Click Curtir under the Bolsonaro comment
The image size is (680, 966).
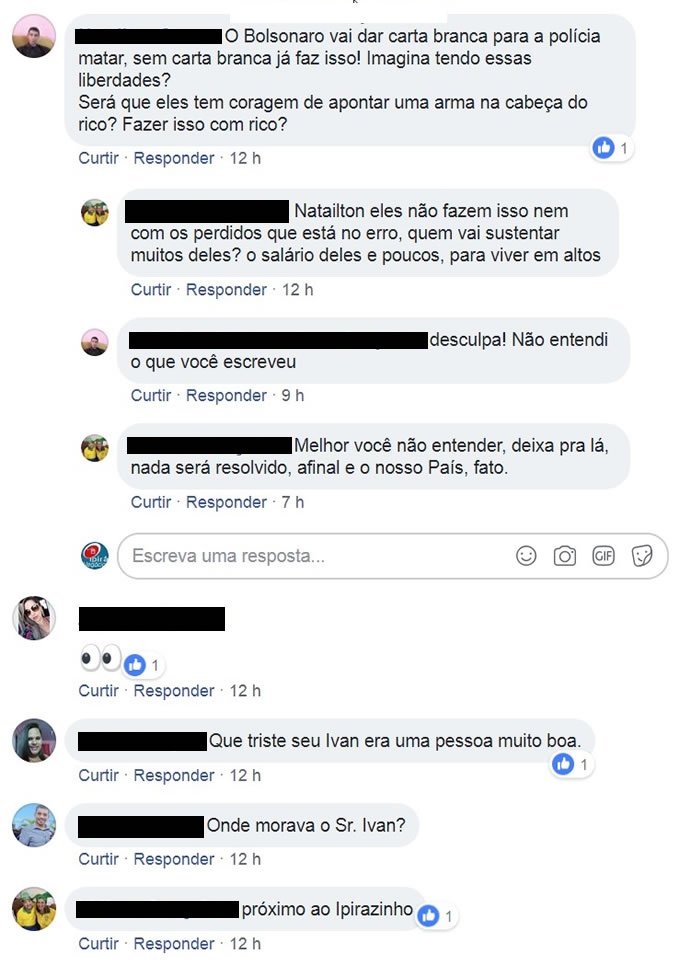[x=99, y=158]
